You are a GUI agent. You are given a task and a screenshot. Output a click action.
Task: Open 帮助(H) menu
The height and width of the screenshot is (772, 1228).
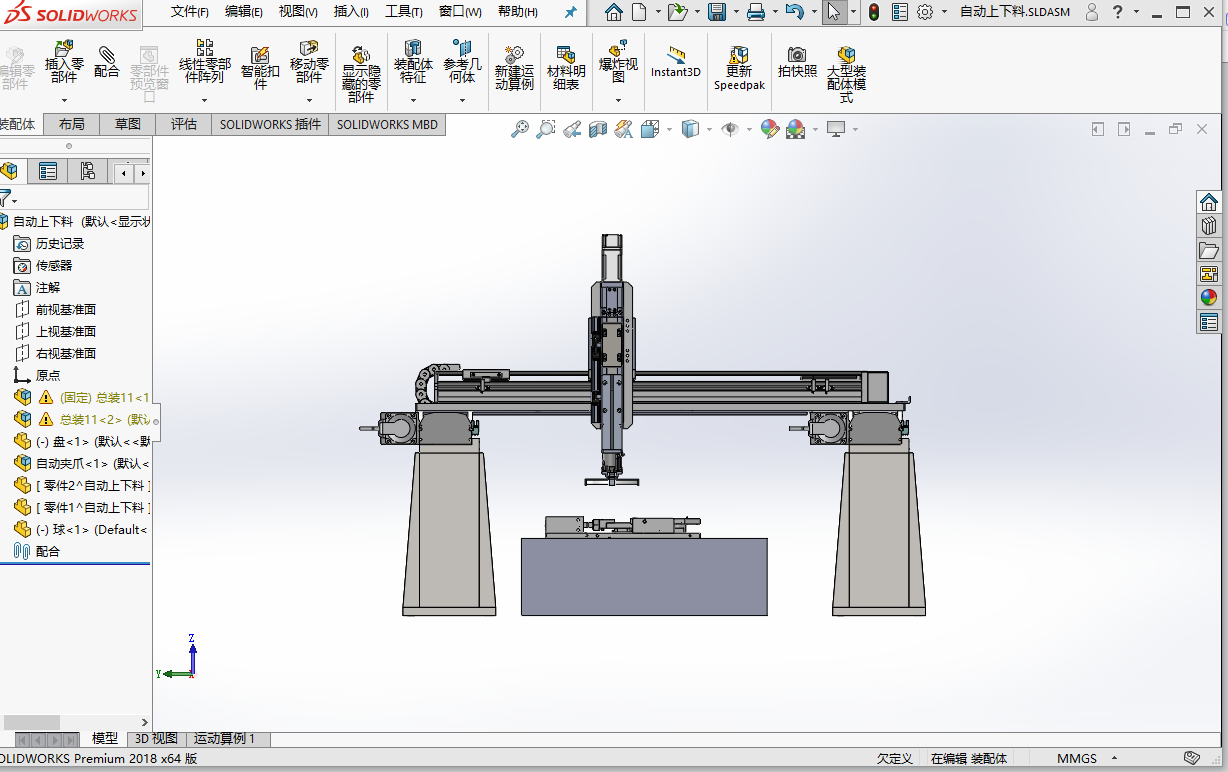(517, 12)
